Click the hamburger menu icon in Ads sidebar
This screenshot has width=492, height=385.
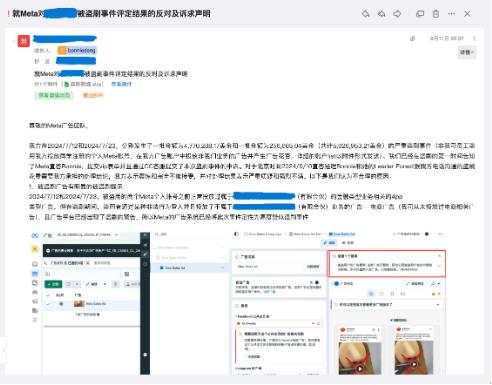35,320
